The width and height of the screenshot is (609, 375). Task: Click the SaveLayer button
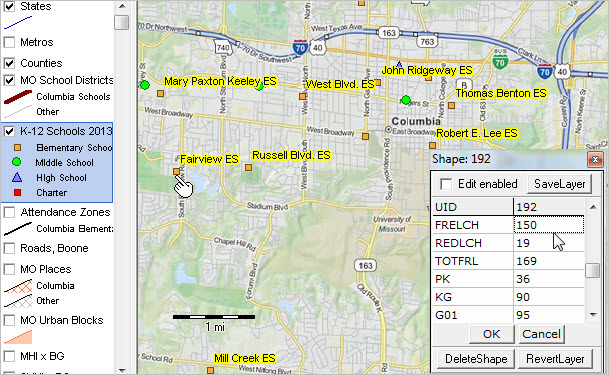tap(559, 184)
